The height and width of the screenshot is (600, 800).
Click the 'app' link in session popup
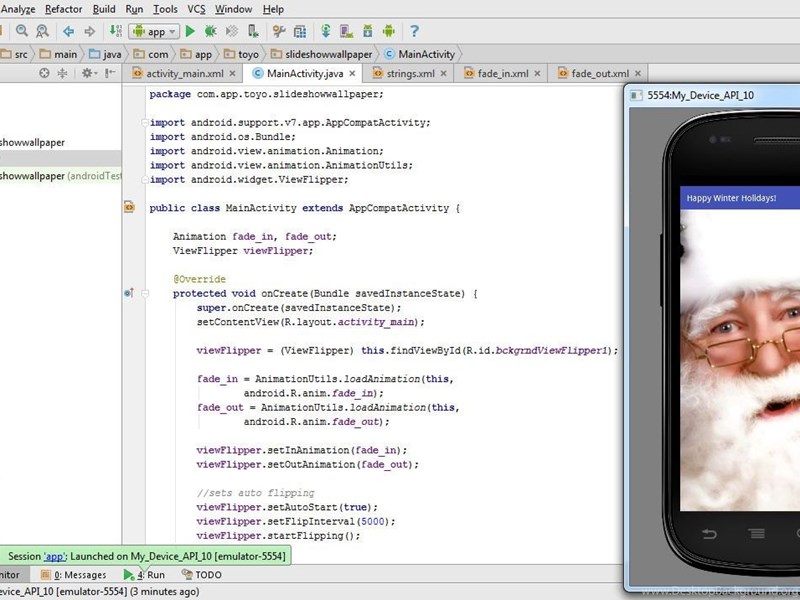[56, 556]
